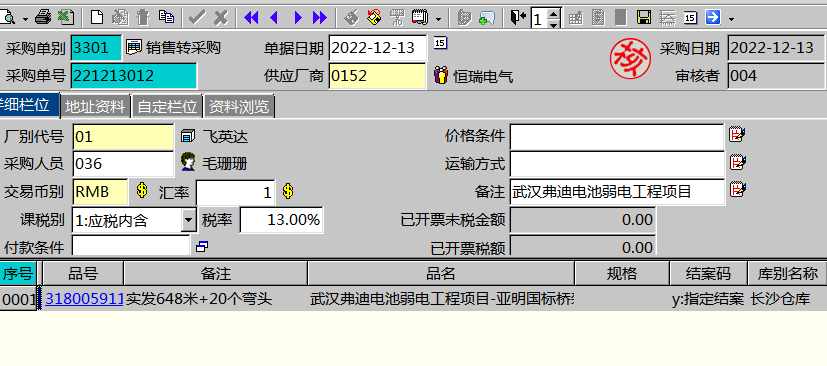Open calendar picker beside 单据日期
Viewport: 827px width, 366px height.
click(x=440, y=42)
